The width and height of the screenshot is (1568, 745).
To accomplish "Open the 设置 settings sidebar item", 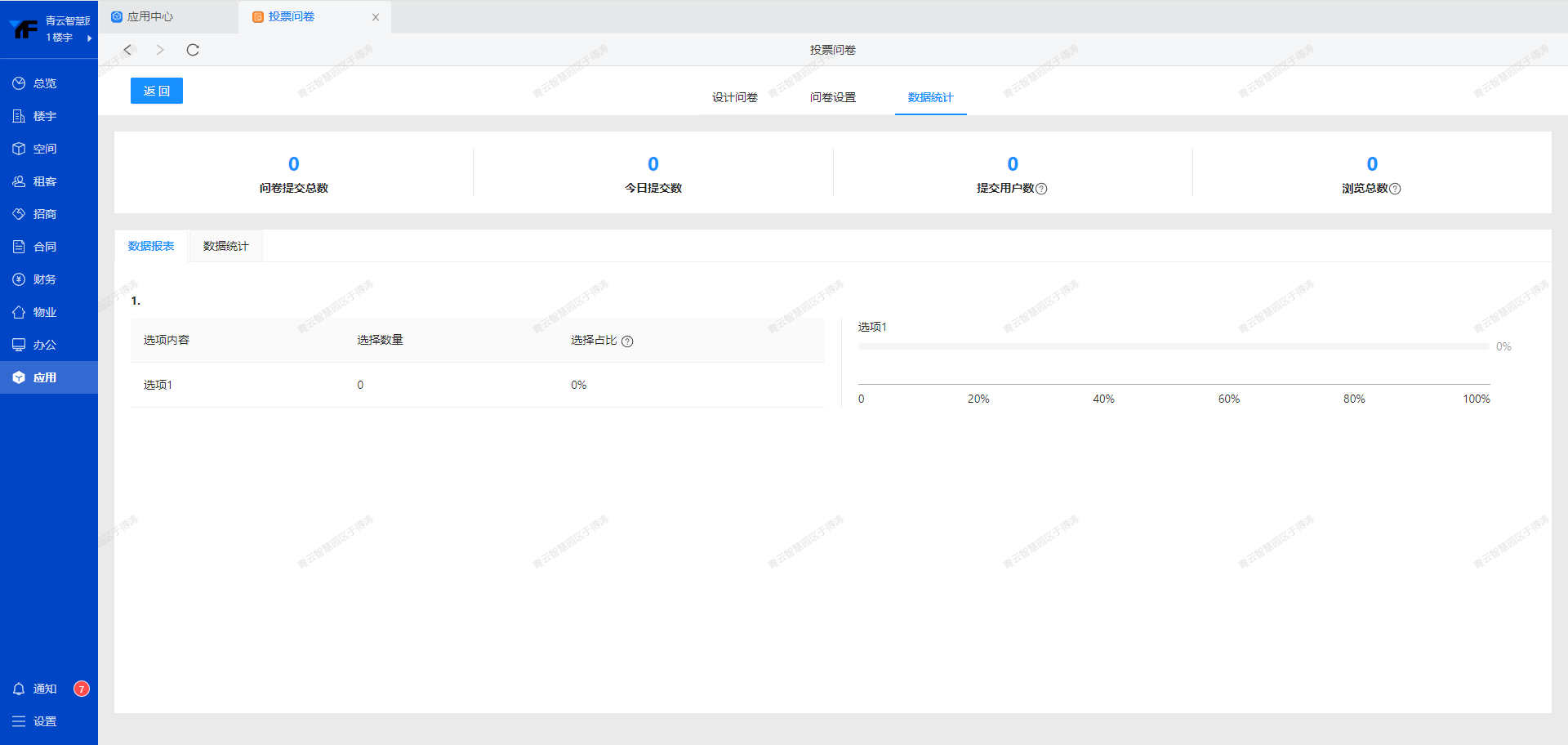I will click(x=44, y=721).
